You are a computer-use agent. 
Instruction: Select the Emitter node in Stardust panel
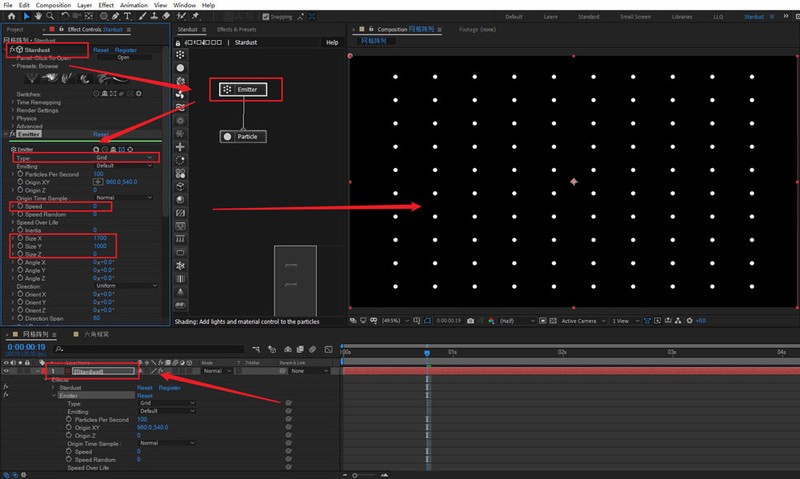(x=243, y=90)
